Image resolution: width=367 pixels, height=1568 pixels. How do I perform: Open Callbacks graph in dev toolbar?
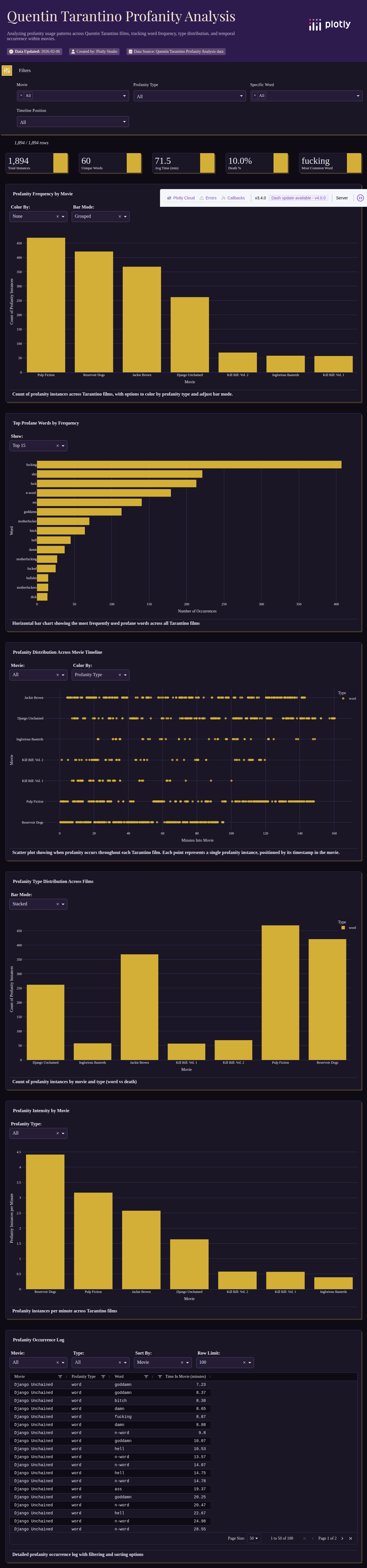pyautogui.click(x=233, y=198)
